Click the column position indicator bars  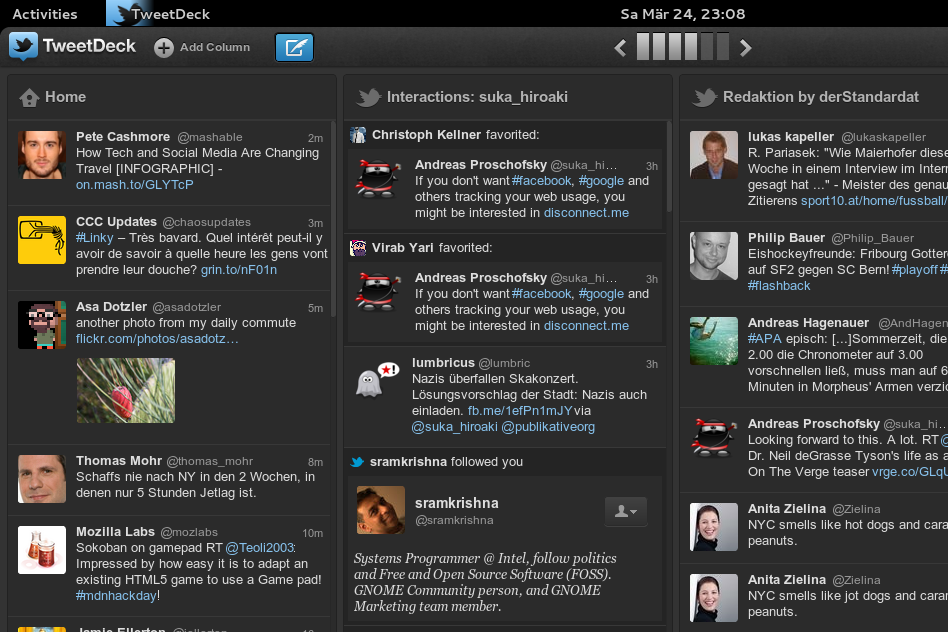[x=683, y=47]
